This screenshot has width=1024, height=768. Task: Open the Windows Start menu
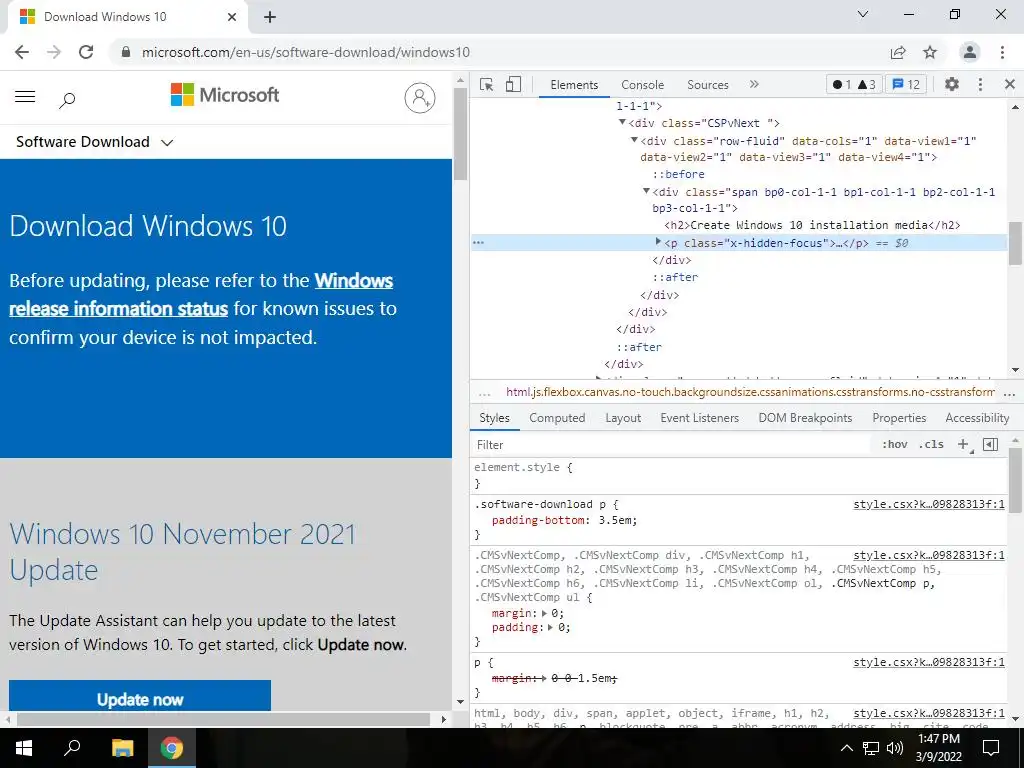[24, 748]
